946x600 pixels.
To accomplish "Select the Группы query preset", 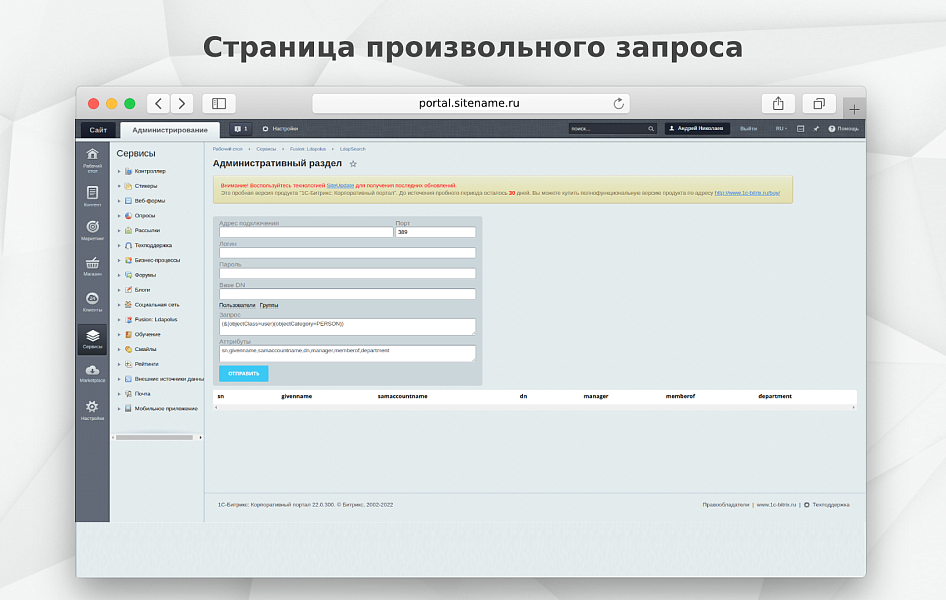I will pyautogui.click(x=269, y=305).
